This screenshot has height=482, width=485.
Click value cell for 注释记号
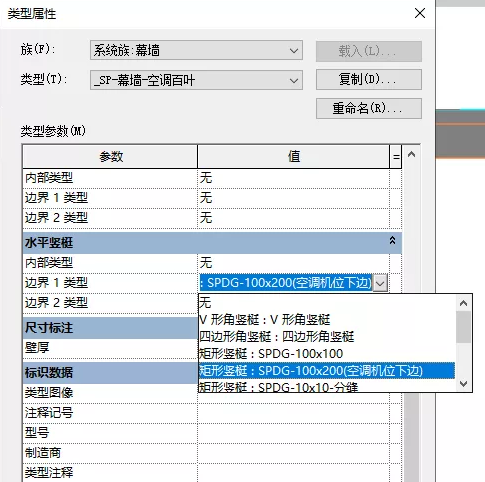[x=293, y=413]
